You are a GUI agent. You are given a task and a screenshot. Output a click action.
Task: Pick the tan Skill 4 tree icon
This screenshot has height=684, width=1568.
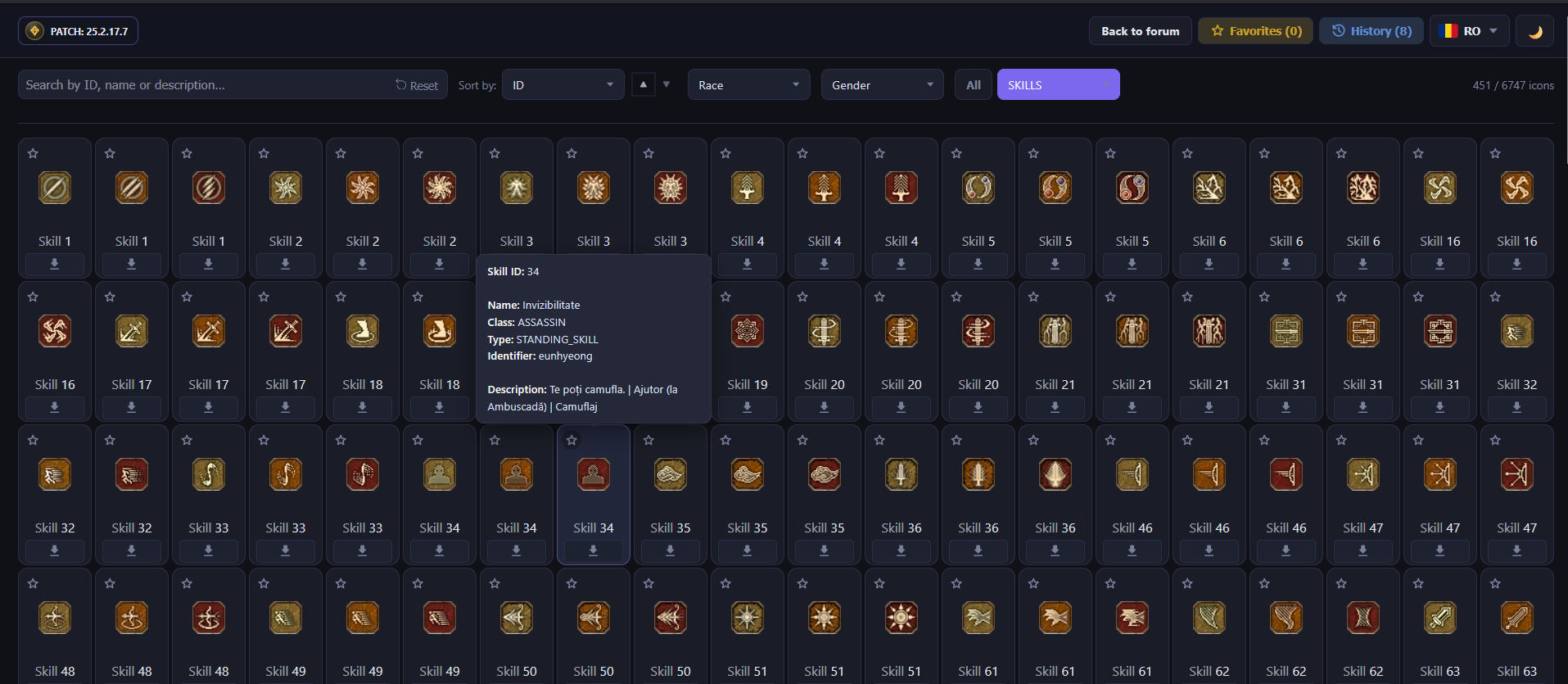[748, 188]
